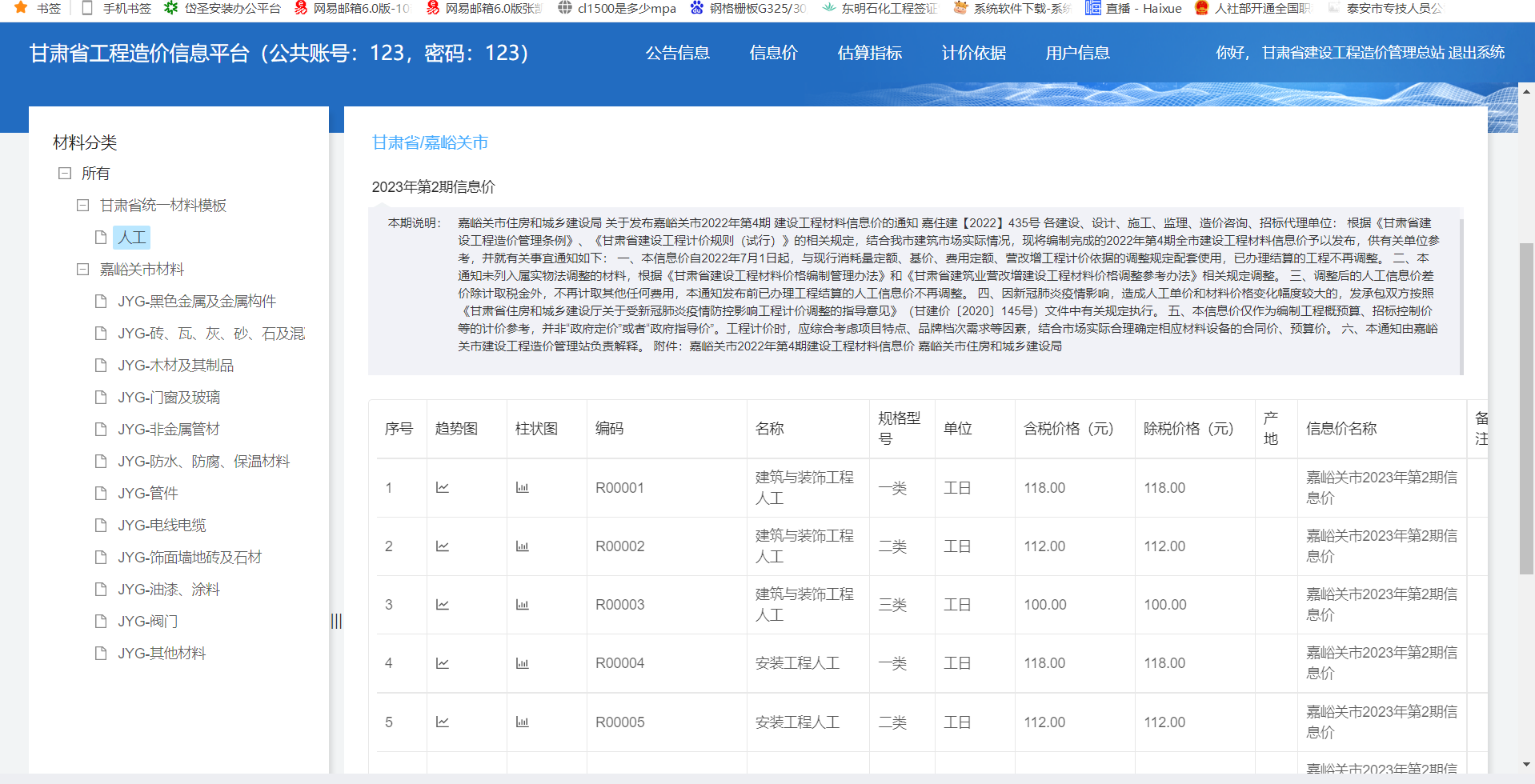Open bar chart for row R00004
The image size is (1535, 784).
pos(522,663)
